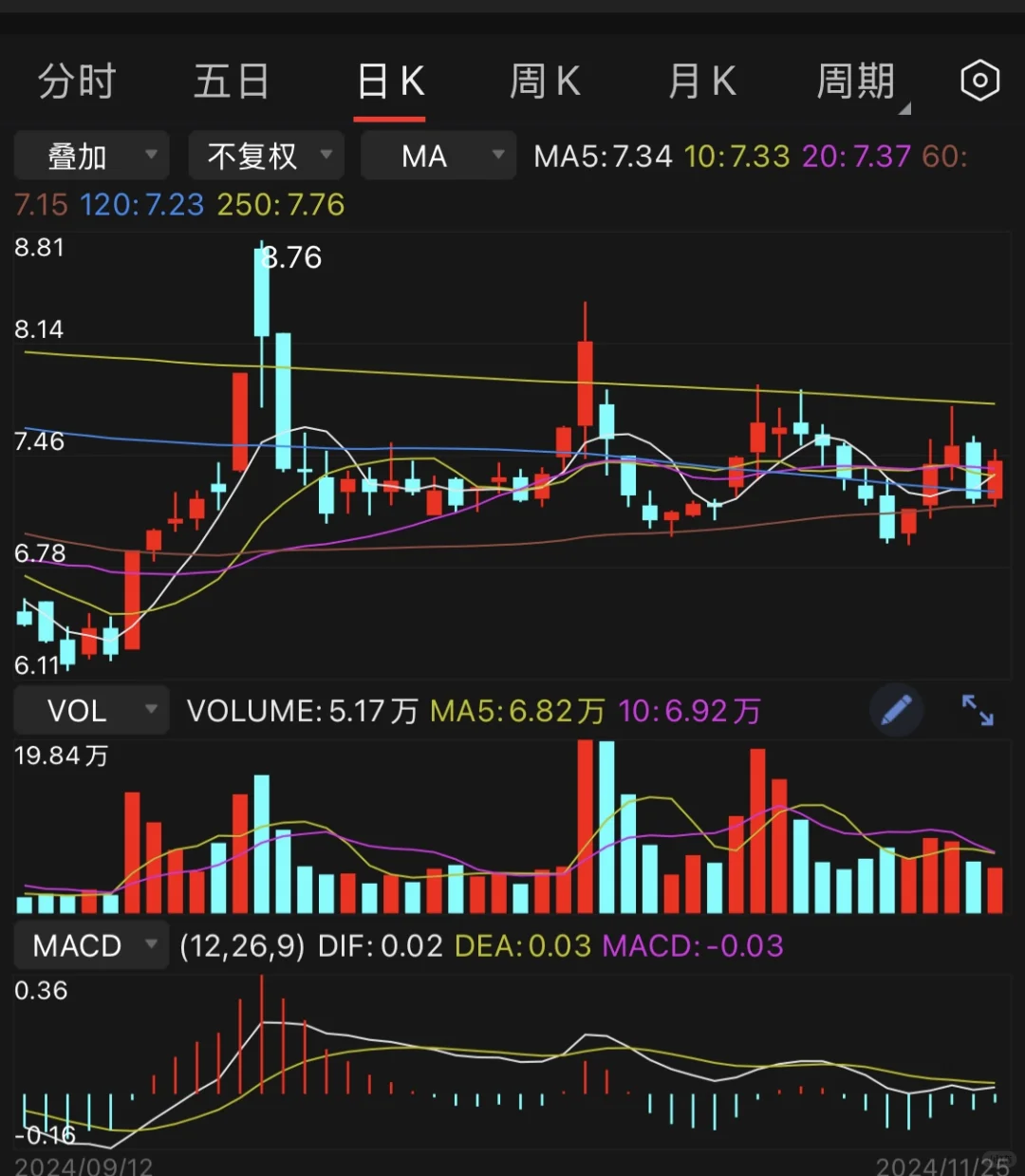Tap the blue 120:7.23 moving average value
1025x1176 pixels.
(x=141, y=204)
